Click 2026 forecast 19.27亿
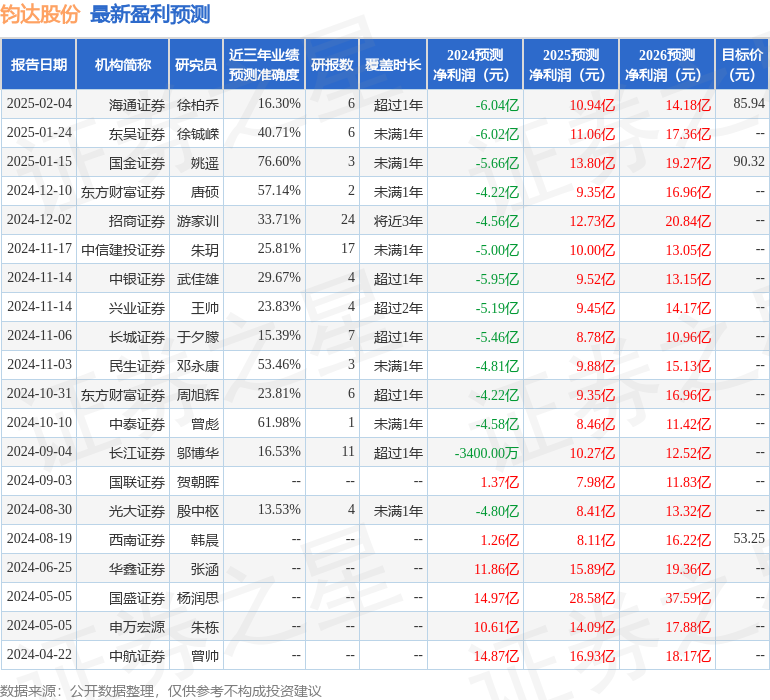The height and width of the screenshot is (700, 770). click(x=688, y=163)
